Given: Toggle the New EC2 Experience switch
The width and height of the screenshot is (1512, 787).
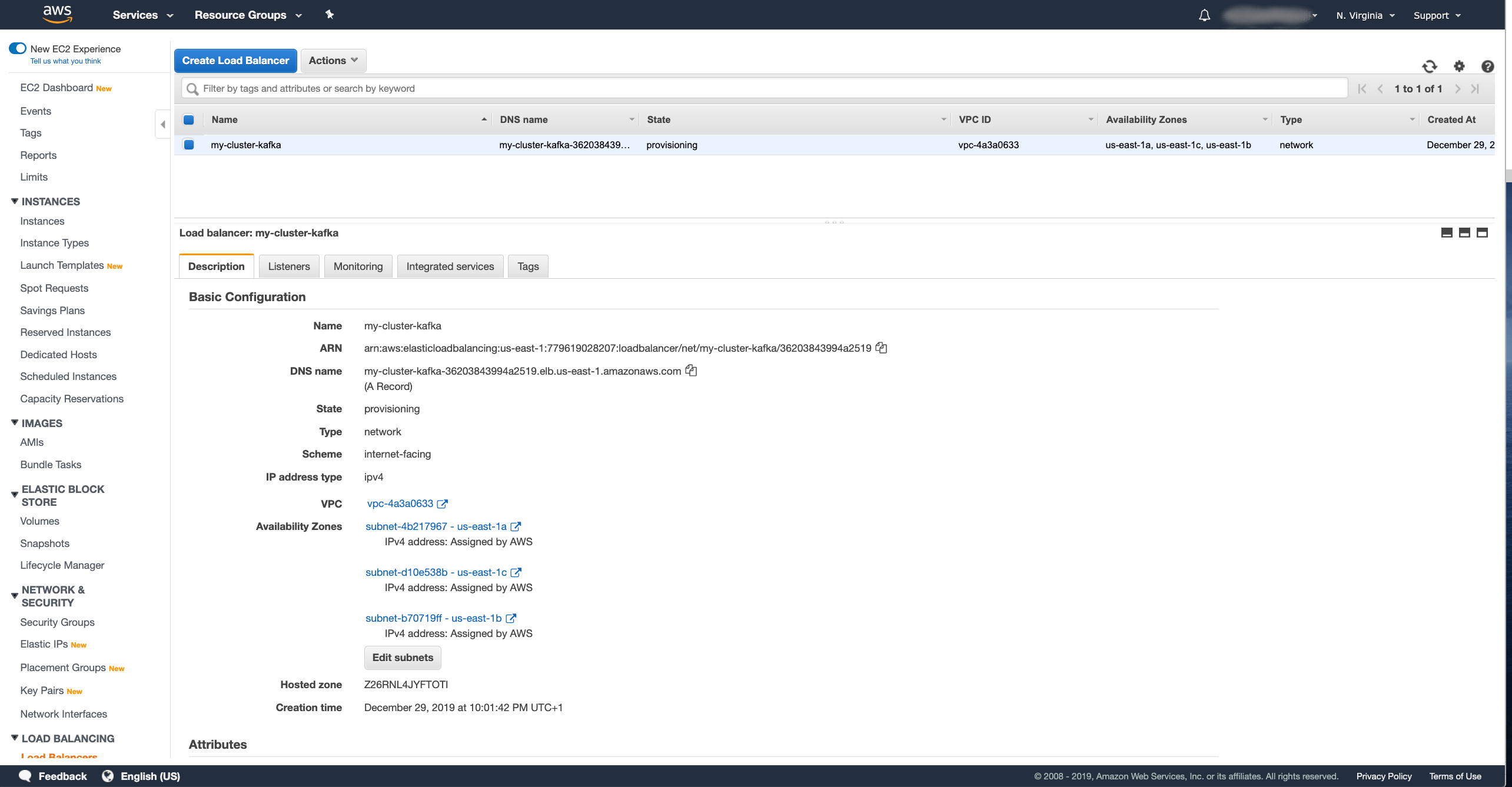Looking at the screenshot, I should (18, 48).
